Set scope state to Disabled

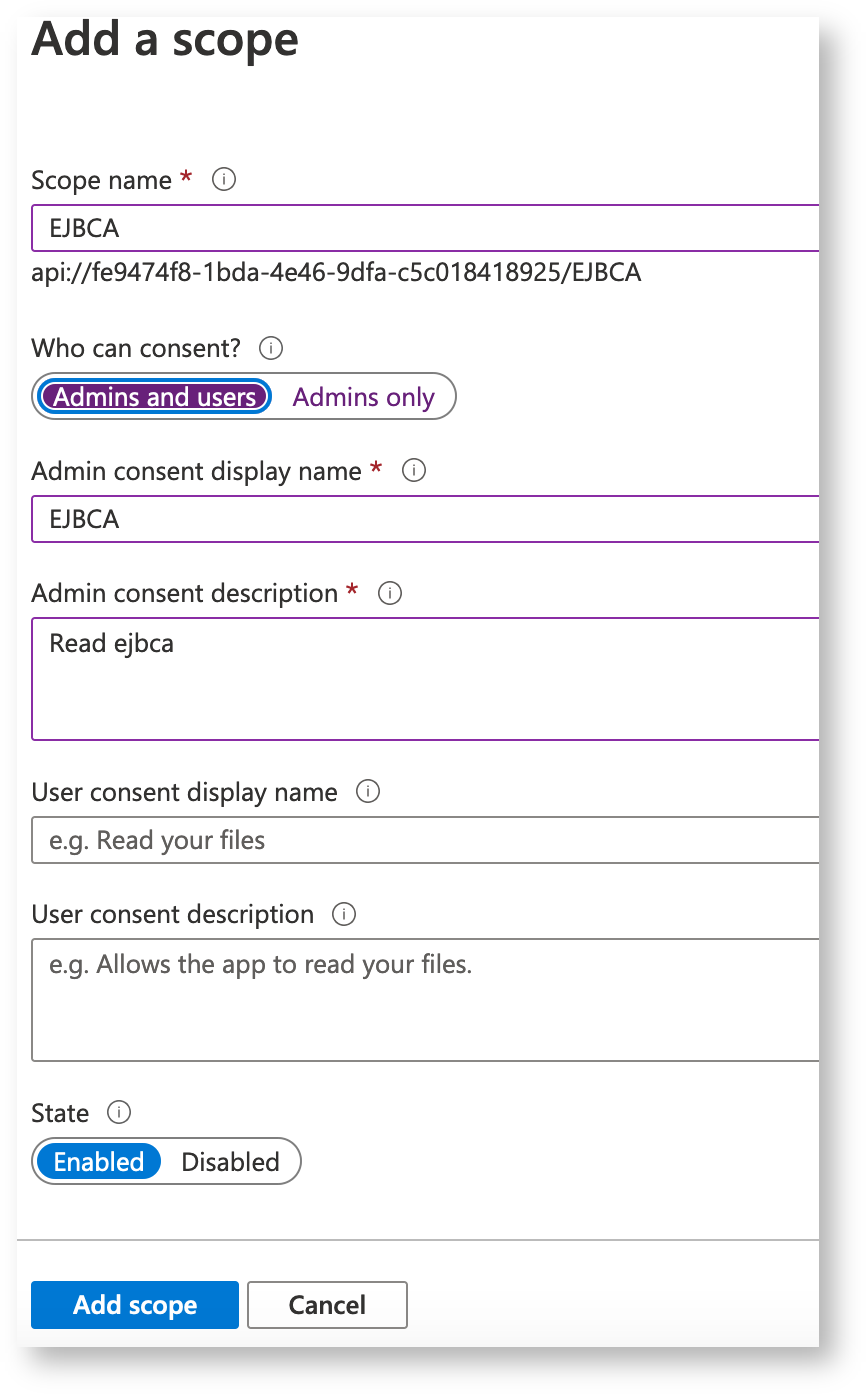pos(230,1162)
